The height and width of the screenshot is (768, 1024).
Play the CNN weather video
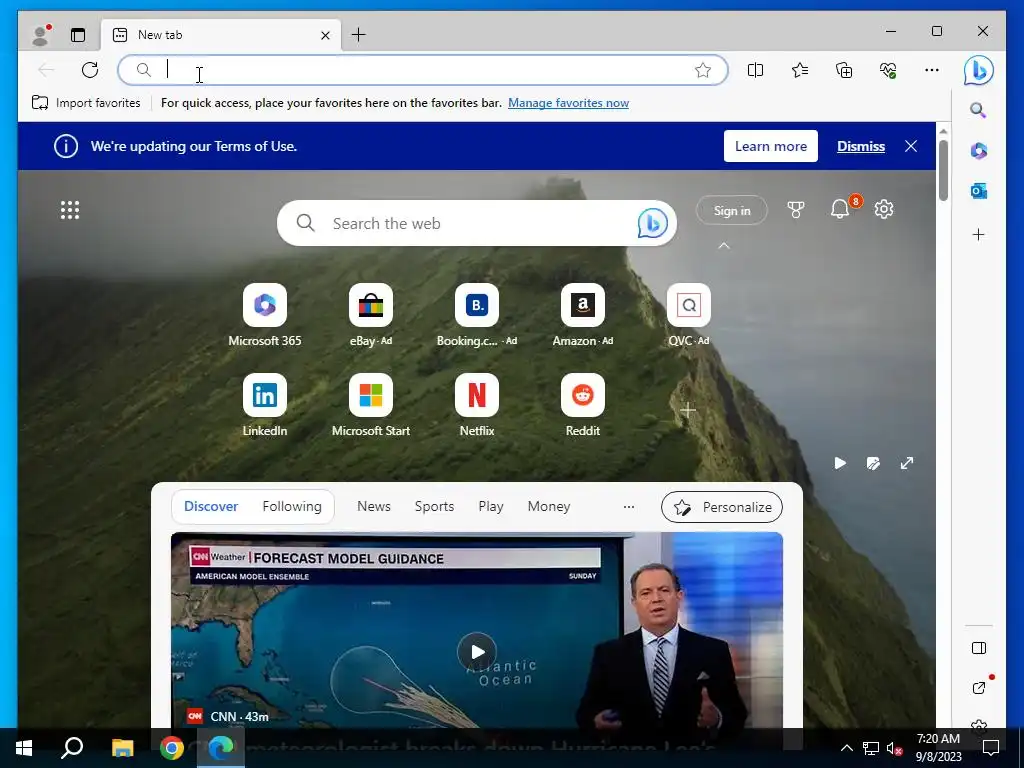477,652
